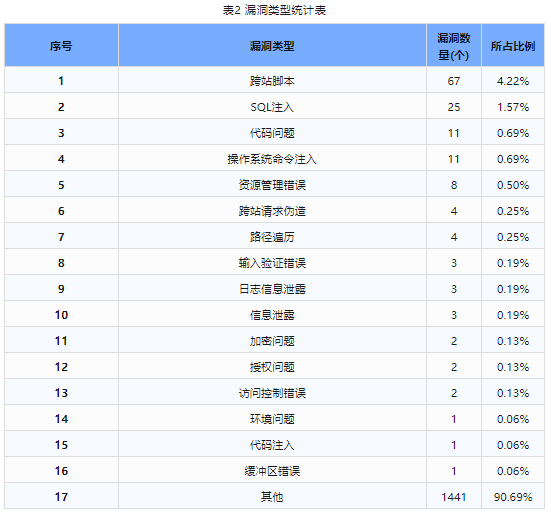Select the 代码注入 cell

[x=272, y=445]
